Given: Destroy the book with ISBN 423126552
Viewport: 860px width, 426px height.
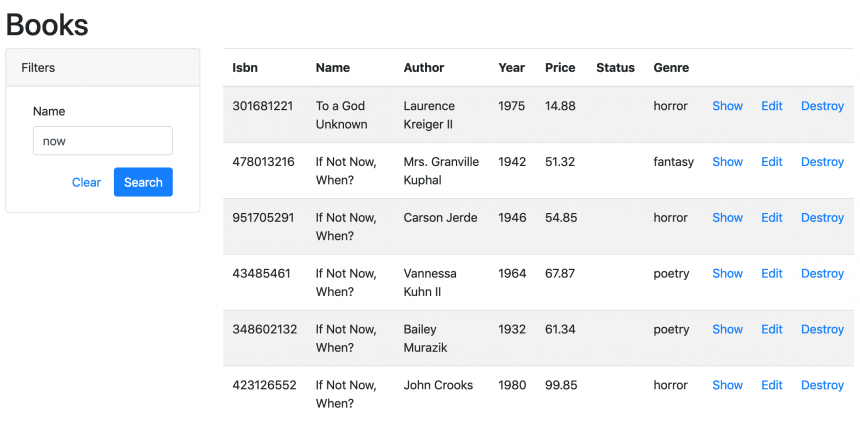Looking at the screenshot, I should (822, 385).
